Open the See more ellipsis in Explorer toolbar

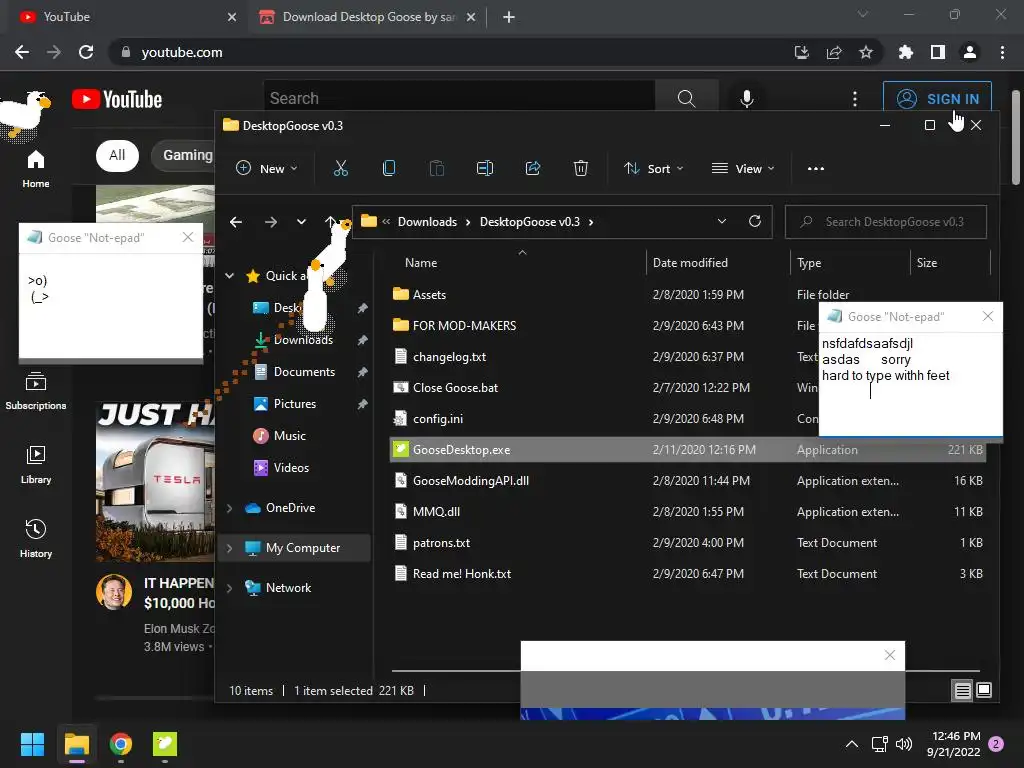pyautogui.click(x=816, y=168)
